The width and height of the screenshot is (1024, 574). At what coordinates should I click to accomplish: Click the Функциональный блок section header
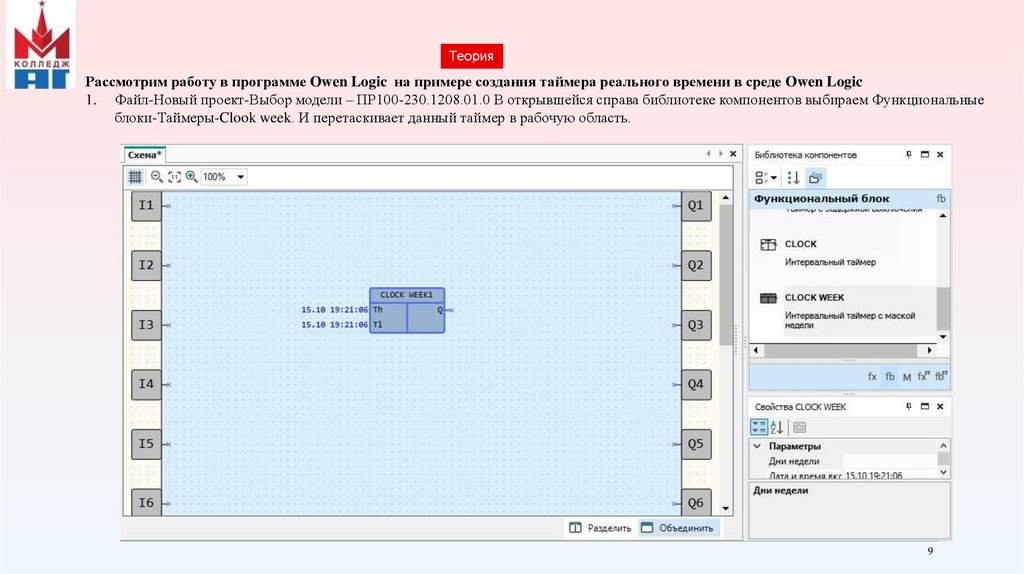pos(850,199)
